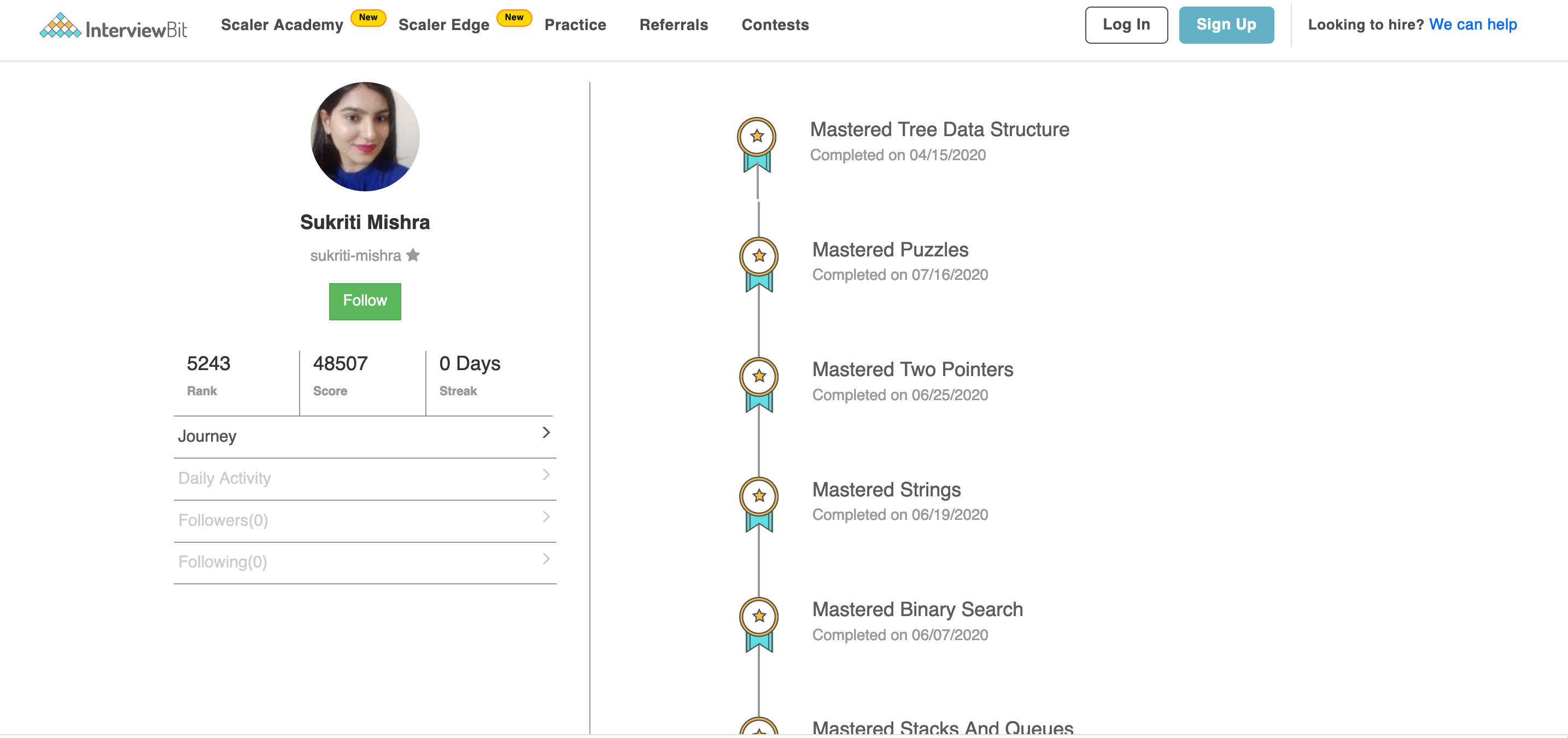Click the Mastered Strings badge icon

click(758, 505)
